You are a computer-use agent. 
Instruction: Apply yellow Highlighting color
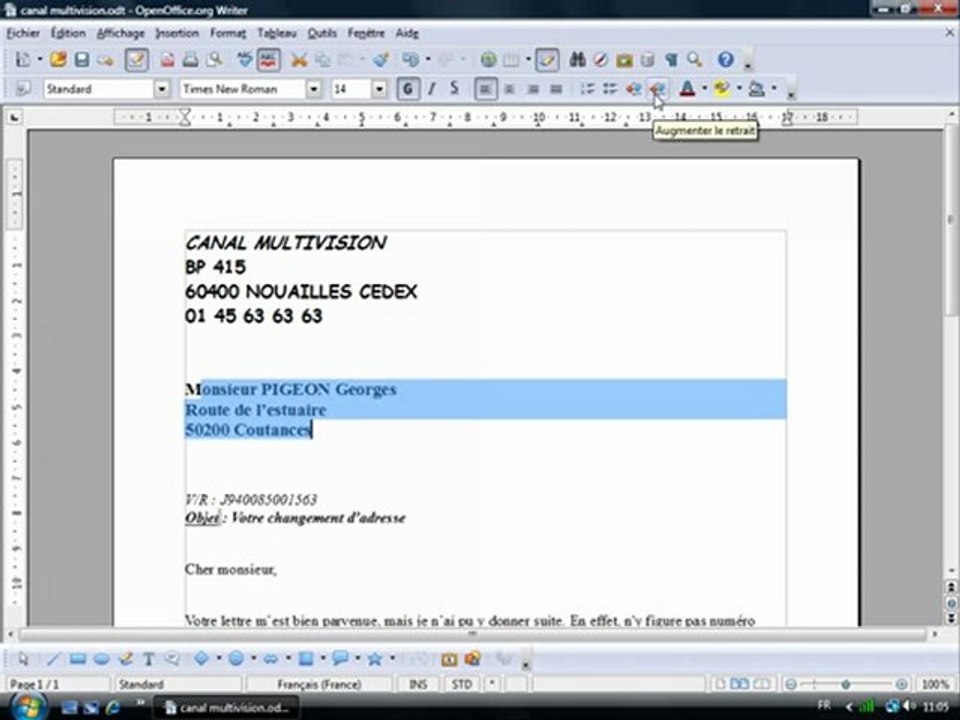(722, 89)
